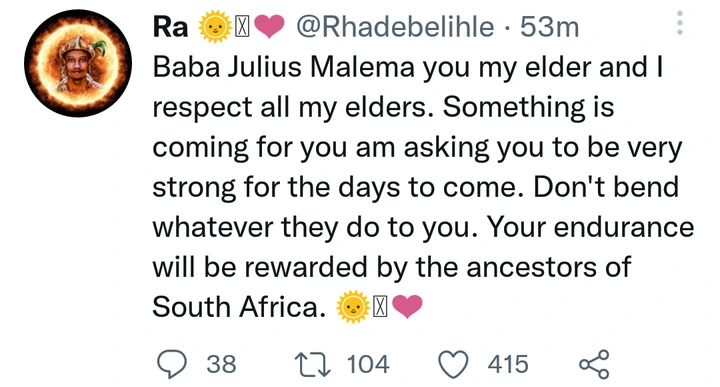Open Ra's sun-ring profile picture
Screen dimensions: 720x387
(78, 63)
